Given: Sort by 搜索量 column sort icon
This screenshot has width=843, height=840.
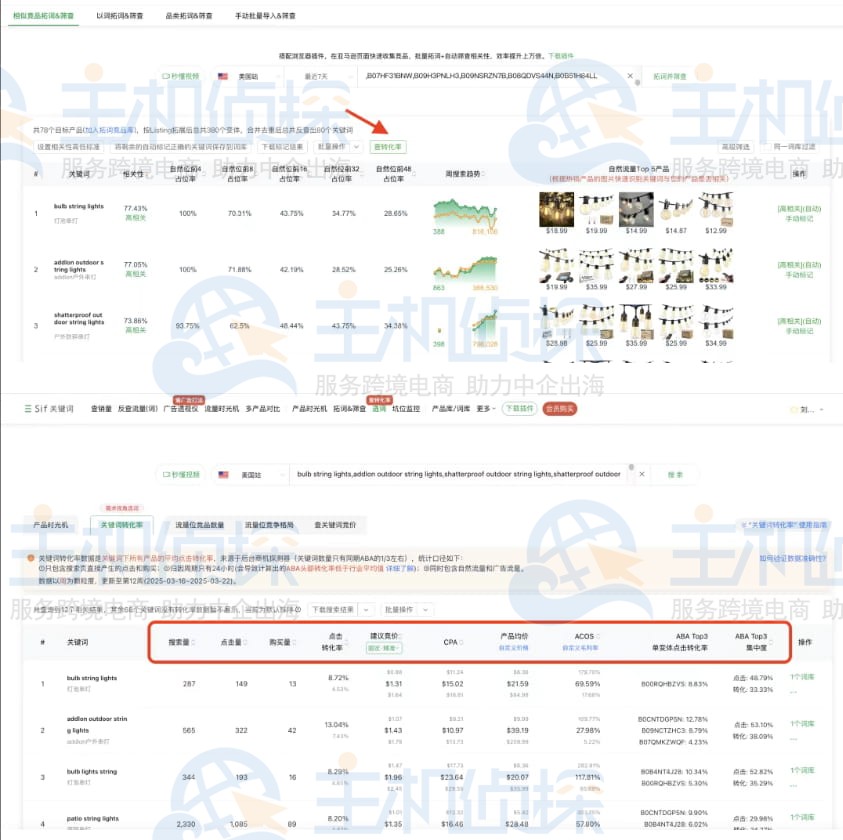Looking at the screenshot, I should pyautogui.click(x=193, y=642).
